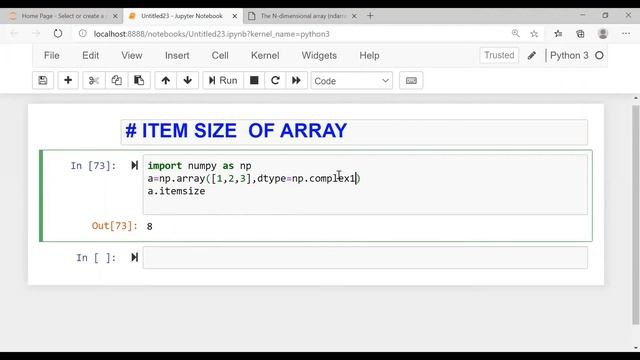The image size is (640, 360).
Task: Refresh the page with reload icon
Action: [58, 33]
